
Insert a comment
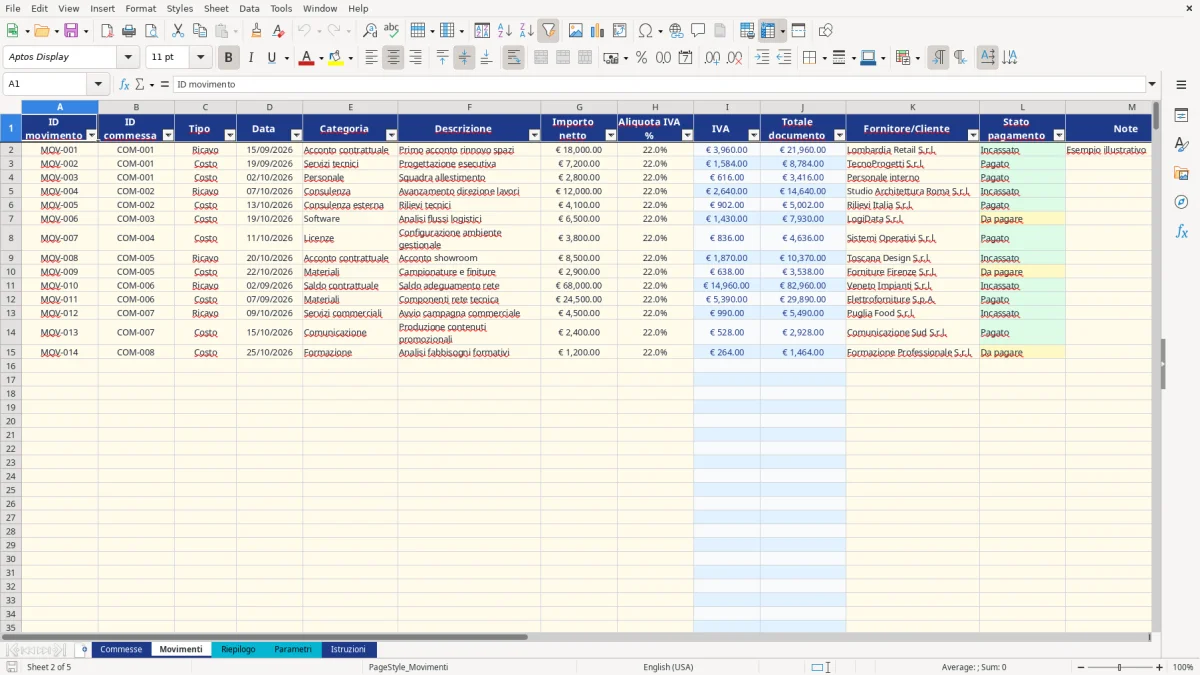point(699,31)
